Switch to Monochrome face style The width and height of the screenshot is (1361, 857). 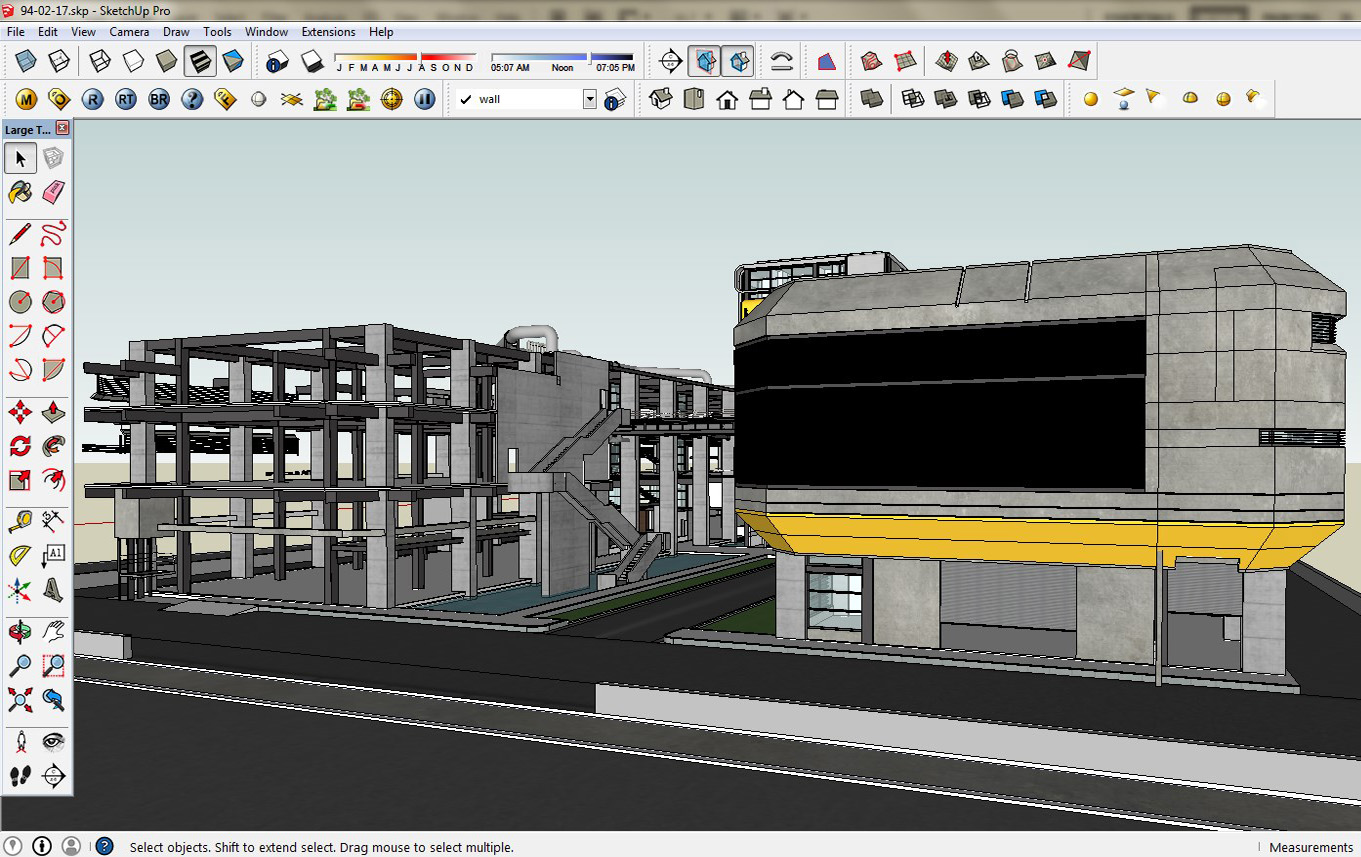[233, 61]
